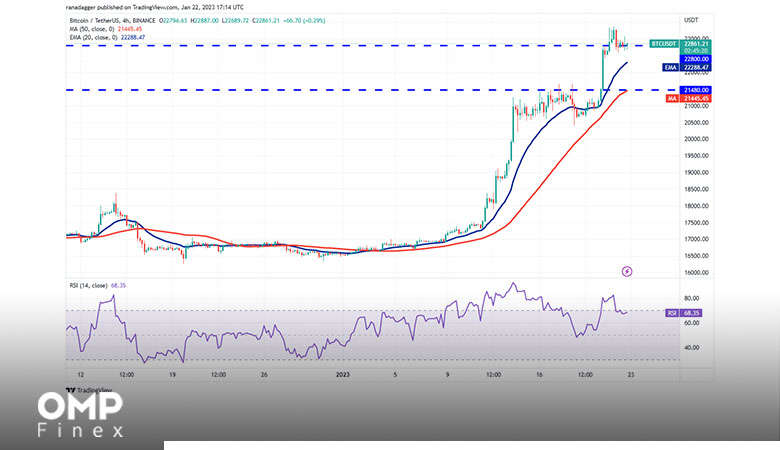Click the 20000.00 price axis label
780x450 pixels.
pos(696,139)
